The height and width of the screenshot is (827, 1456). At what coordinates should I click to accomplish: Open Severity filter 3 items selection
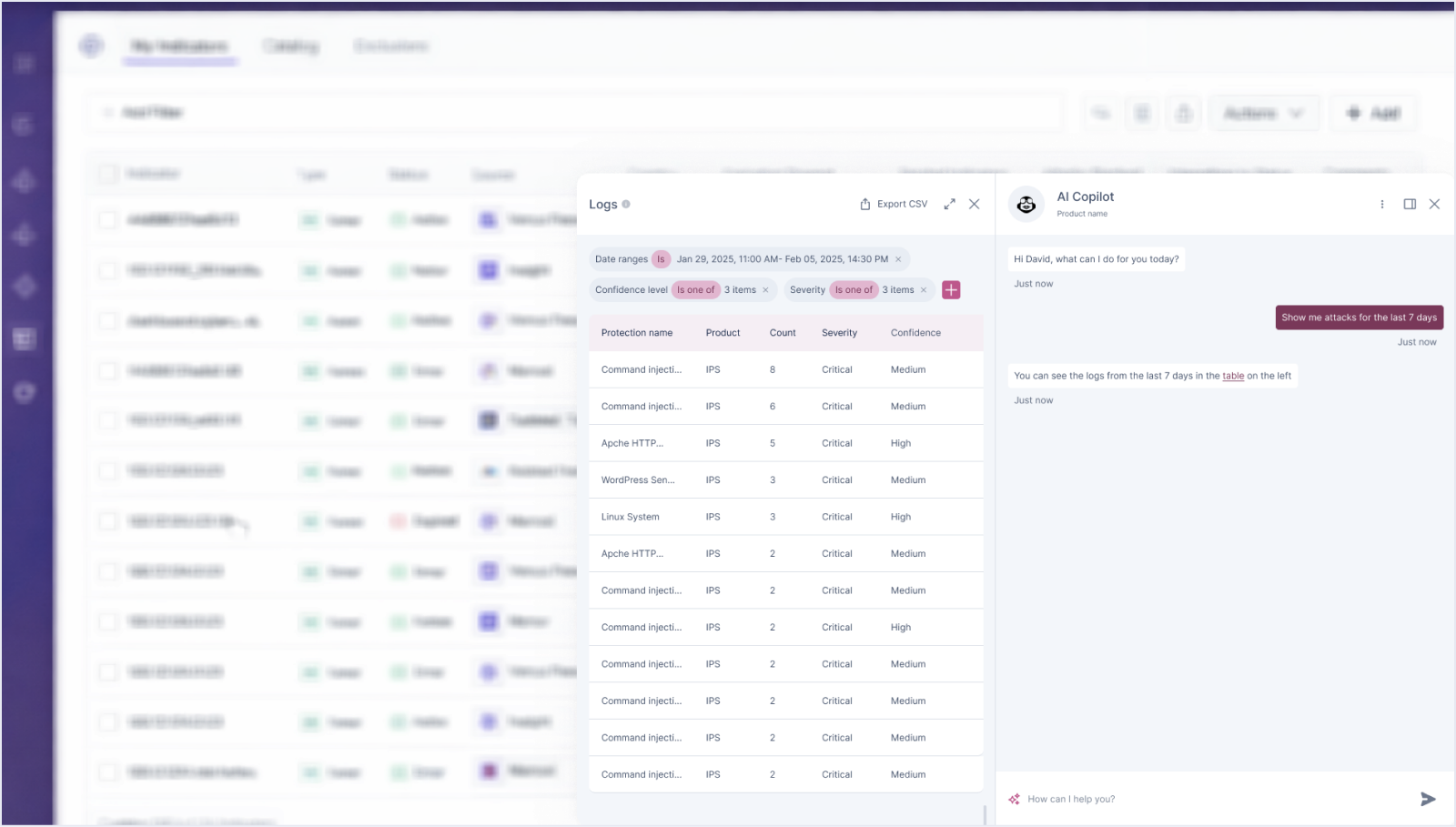coord(898,290)
